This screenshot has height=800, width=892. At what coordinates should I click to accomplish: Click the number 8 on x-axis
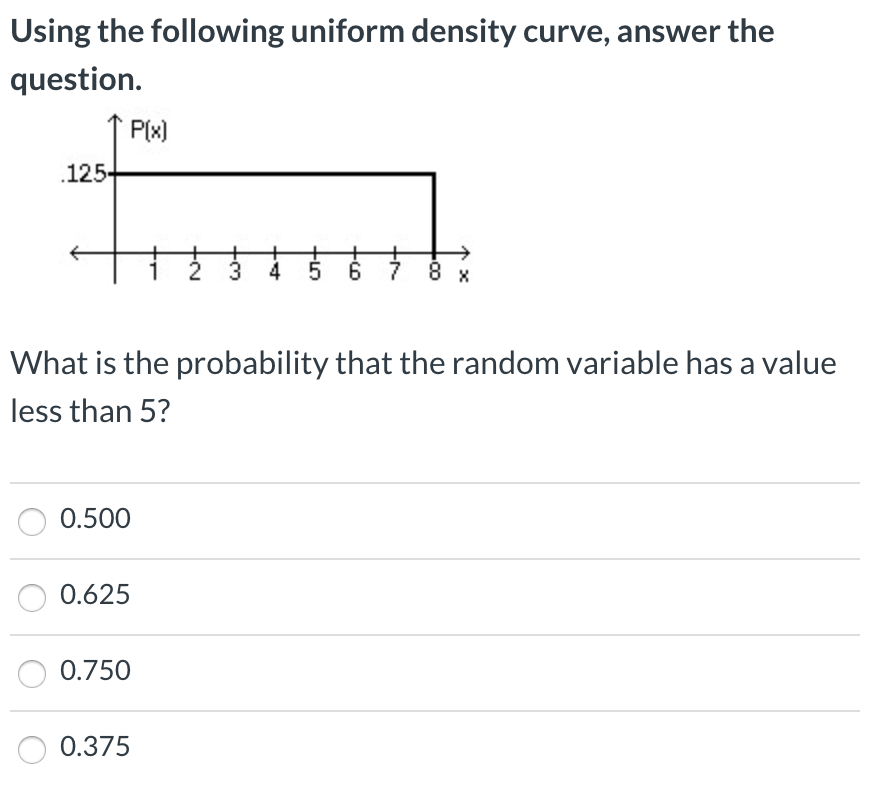click(x=437, y=268)
